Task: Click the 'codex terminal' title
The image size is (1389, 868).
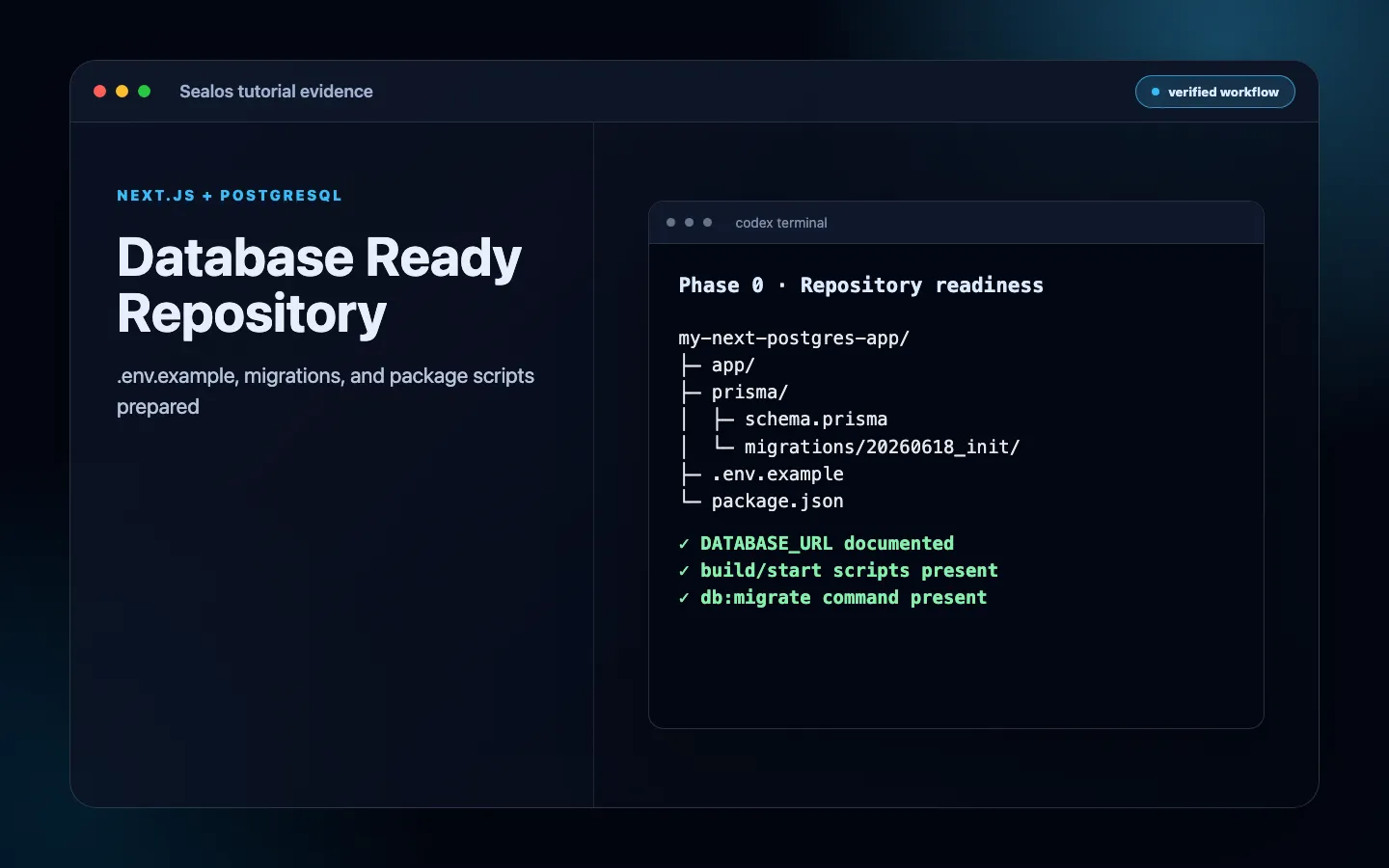Action: pyautogui.click(x=781, y=223)
